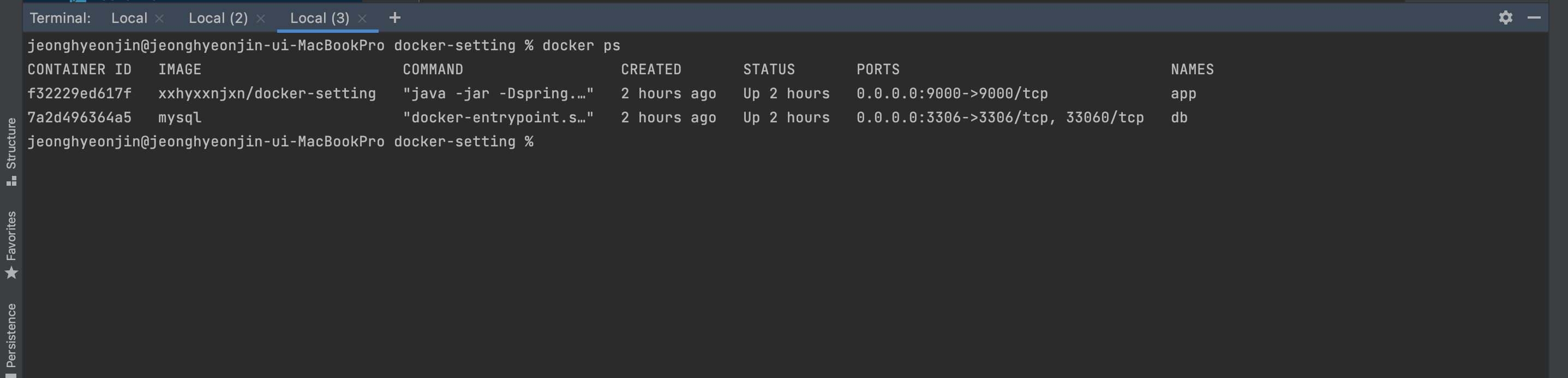
Task: Click the mysql image name
Action: click(179, 117)
